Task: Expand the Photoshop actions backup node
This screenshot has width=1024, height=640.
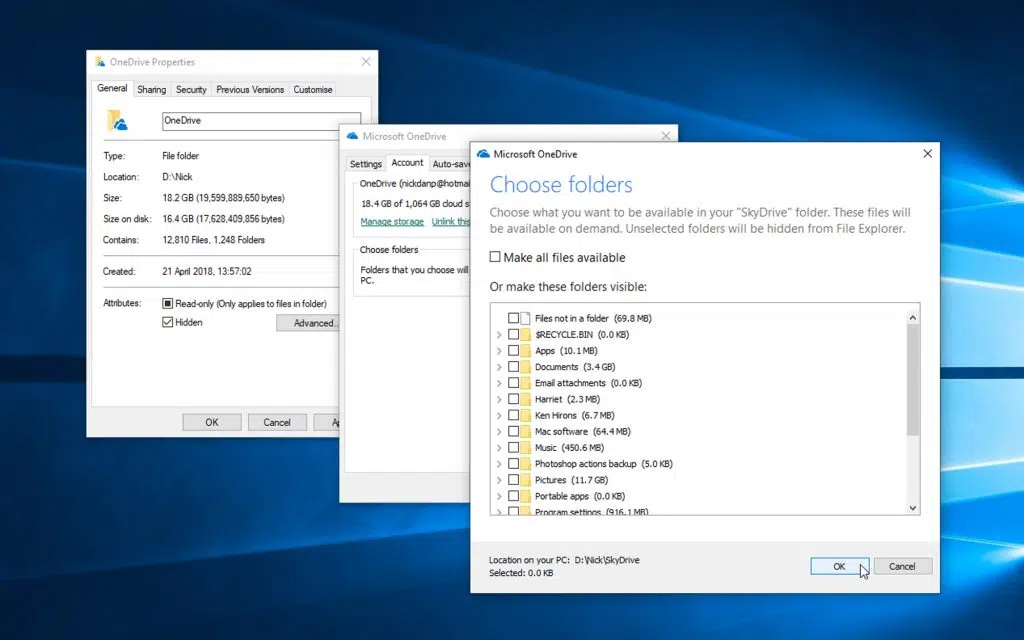Action: tap(499, 464)
